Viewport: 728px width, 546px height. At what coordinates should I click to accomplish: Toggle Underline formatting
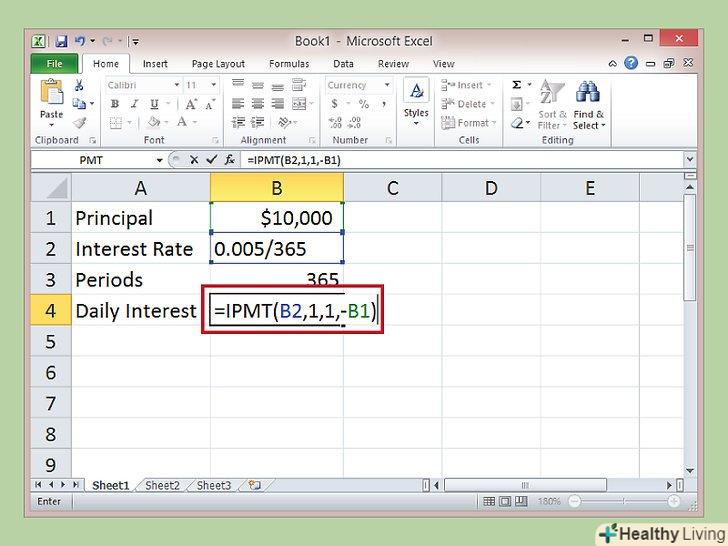(x=154, y=104)
